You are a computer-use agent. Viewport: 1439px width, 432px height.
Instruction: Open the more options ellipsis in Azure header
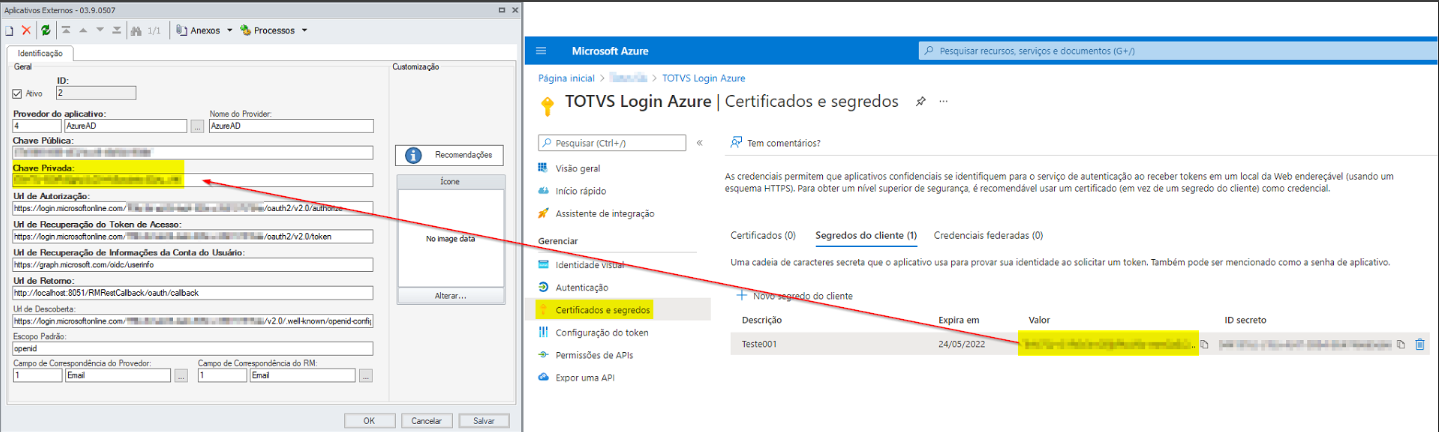[942, 102]
